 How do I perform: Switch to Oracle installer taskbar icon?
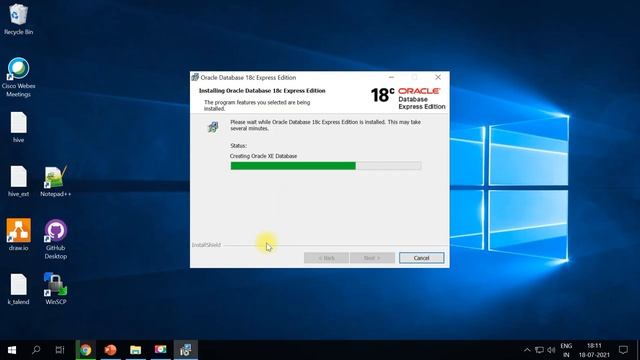tap(186, 350)
